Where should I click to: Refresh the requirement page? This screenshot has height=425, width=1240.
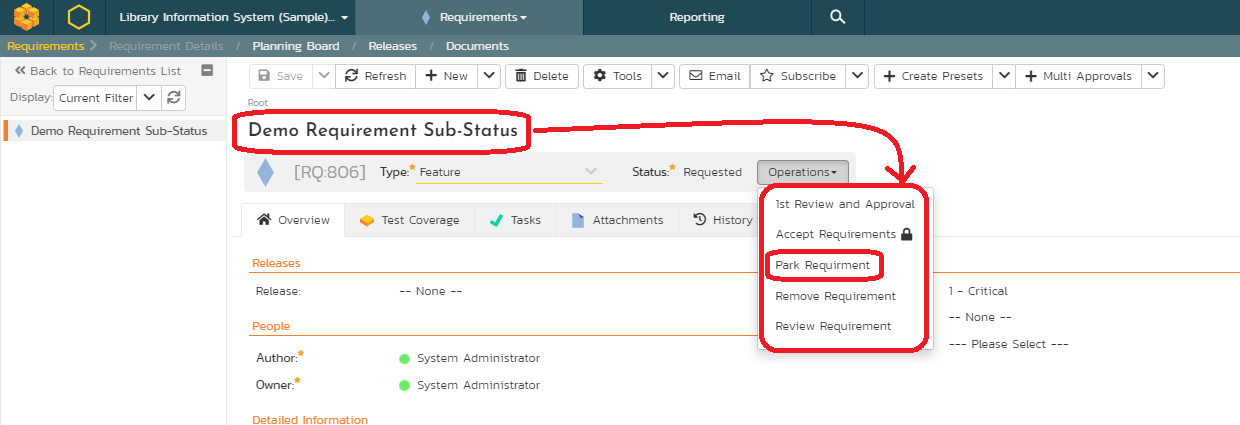click(376, 76)
